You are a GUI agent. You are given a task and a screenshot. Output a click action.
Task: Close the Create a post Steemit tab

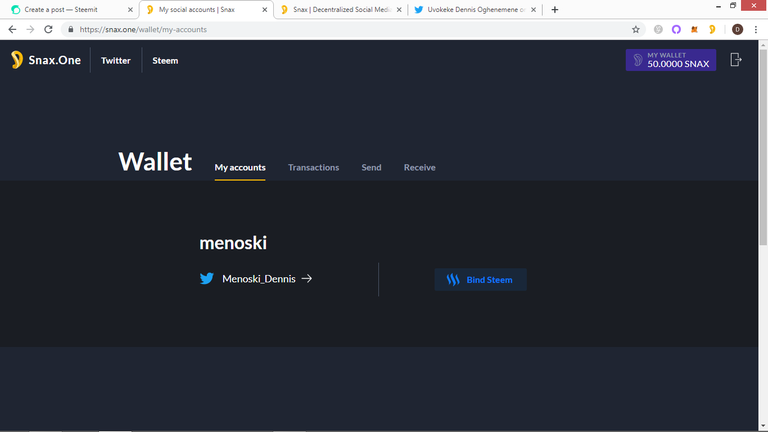point(130,10)
